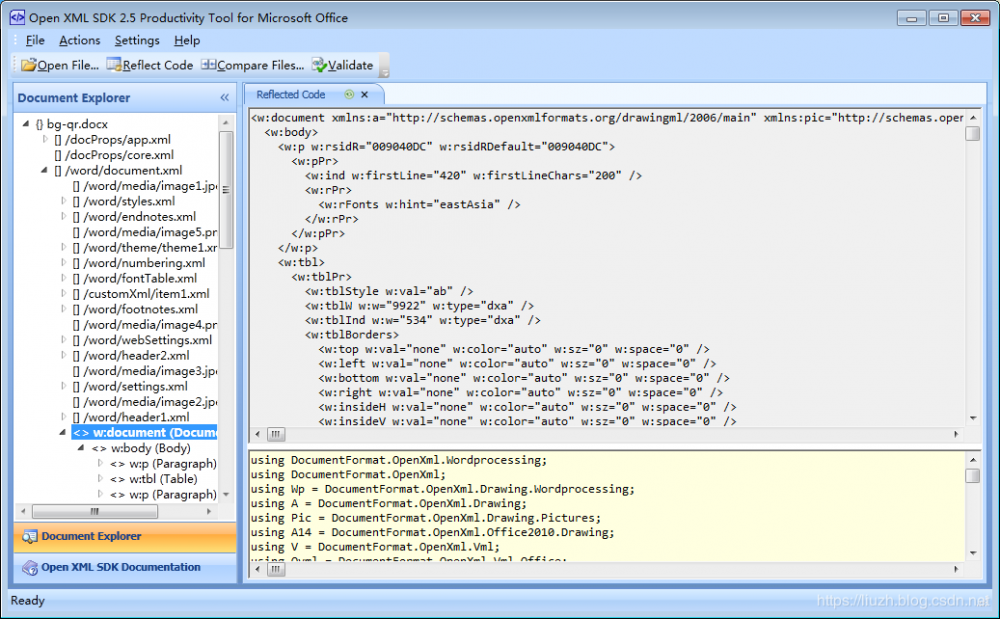1000x619 pixels.
Task: Click the code pane horizontal scrollbar thumb
Action: 276,569
